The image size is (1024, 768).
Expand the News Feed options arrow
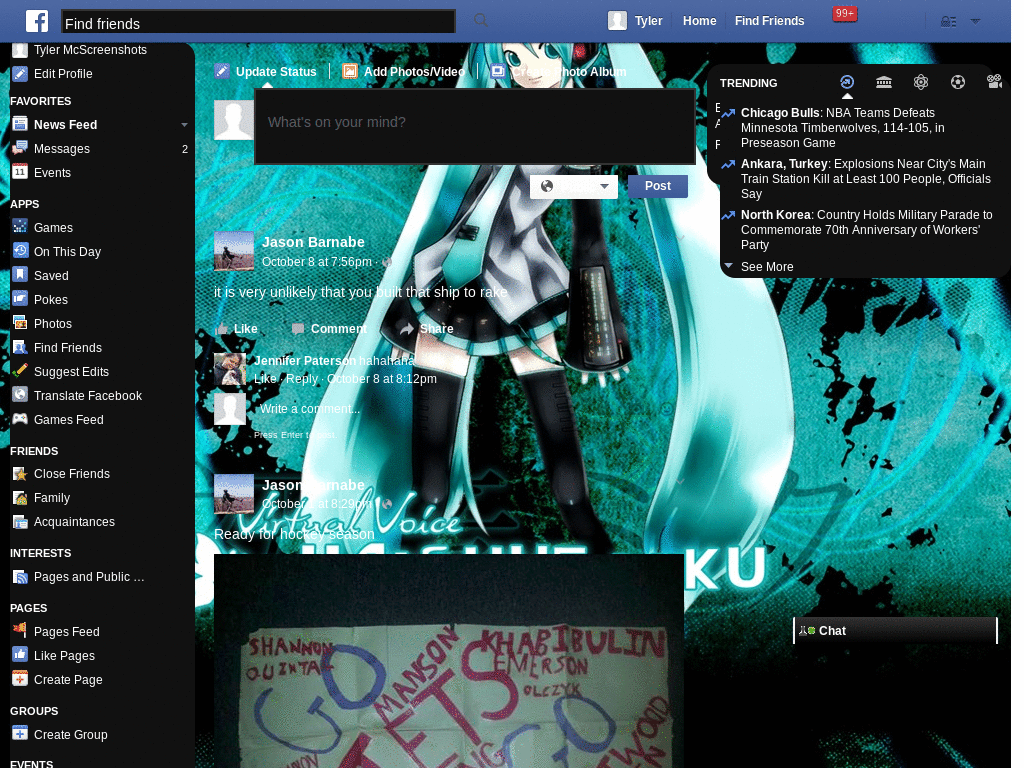pyautogui.click(x=184, y=125)
